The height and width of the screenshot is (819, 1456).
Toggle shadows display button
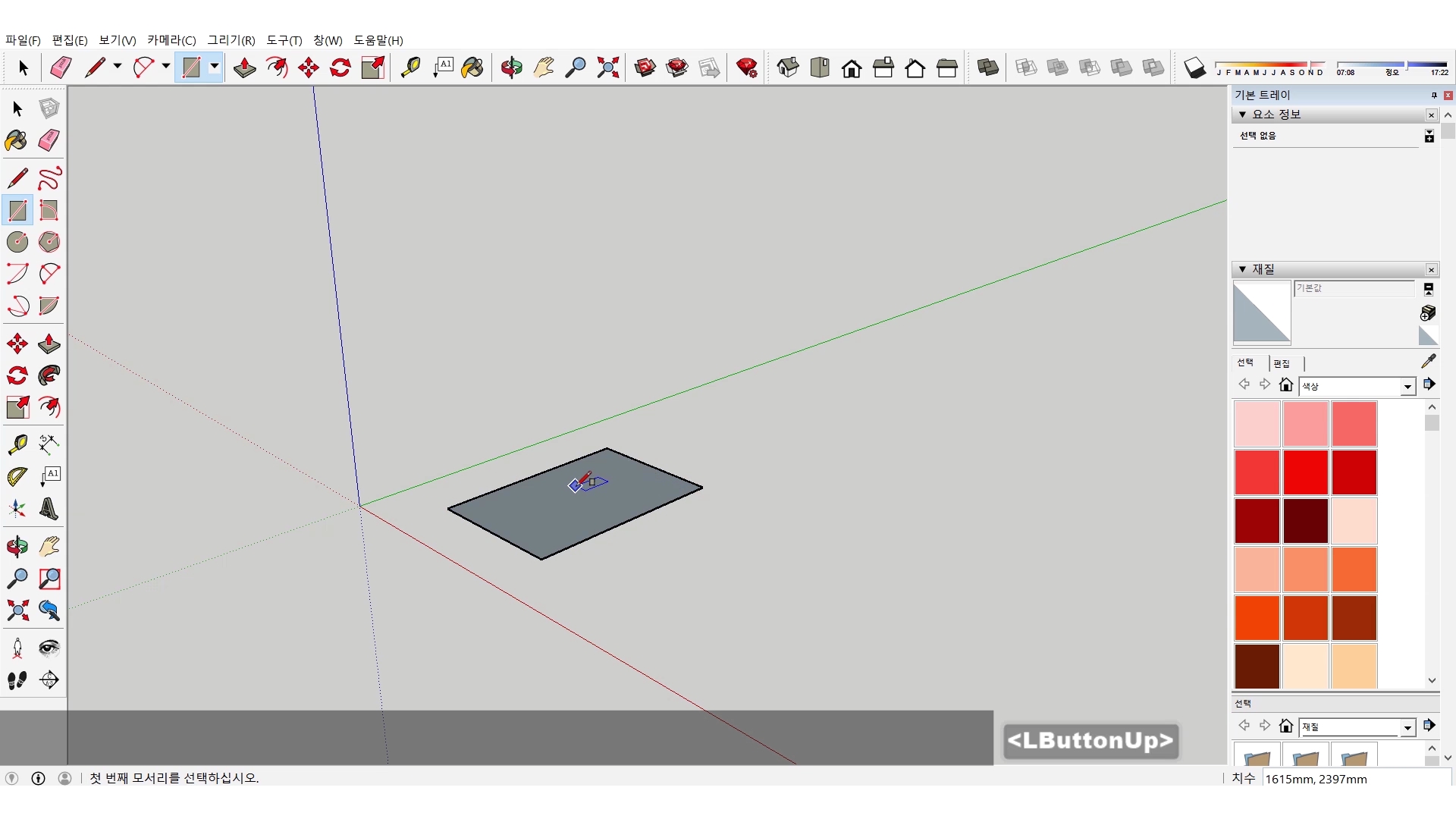[1194, 68]
